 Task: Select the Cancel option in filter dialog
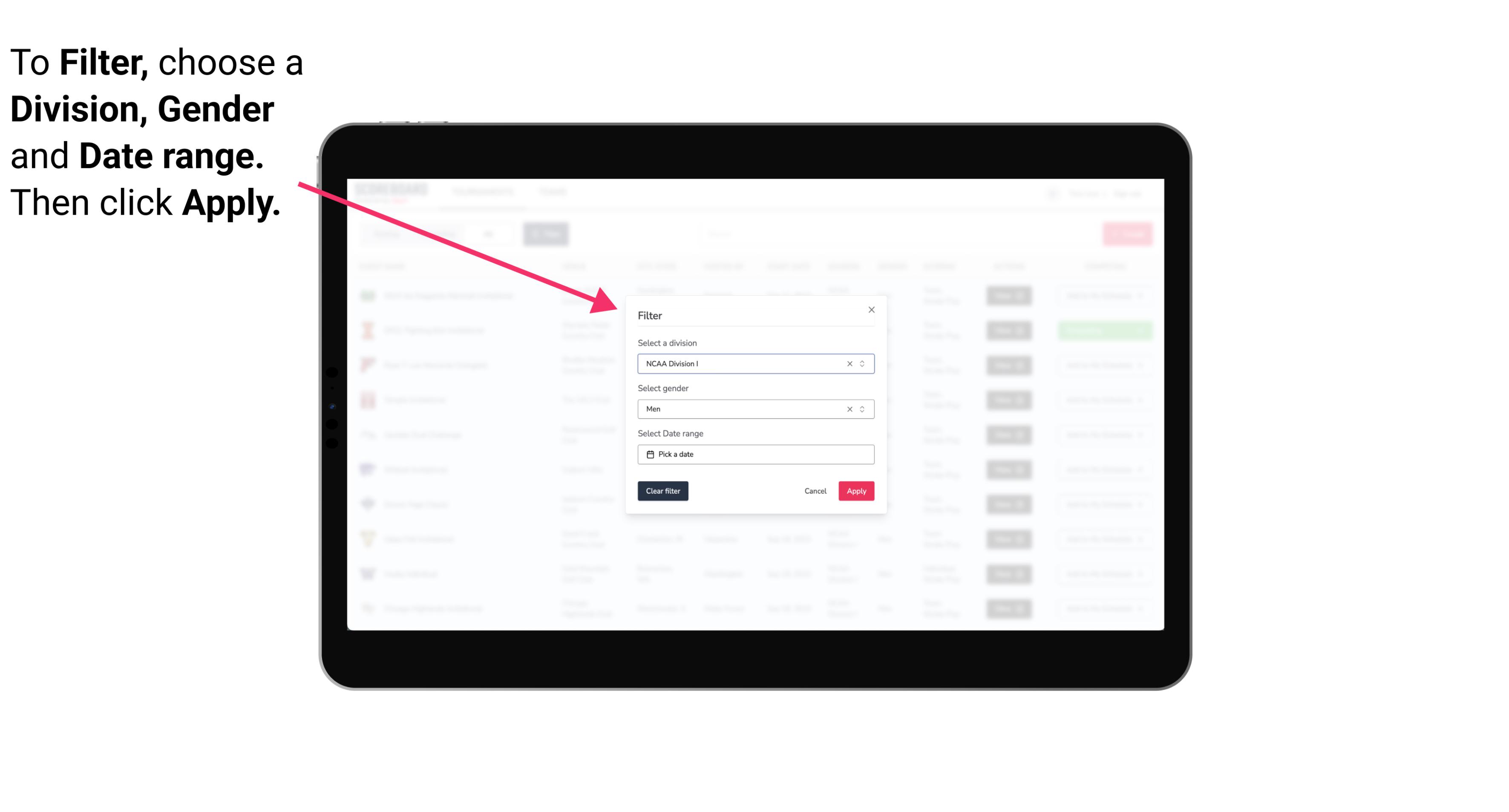click(x=815, y=491)
